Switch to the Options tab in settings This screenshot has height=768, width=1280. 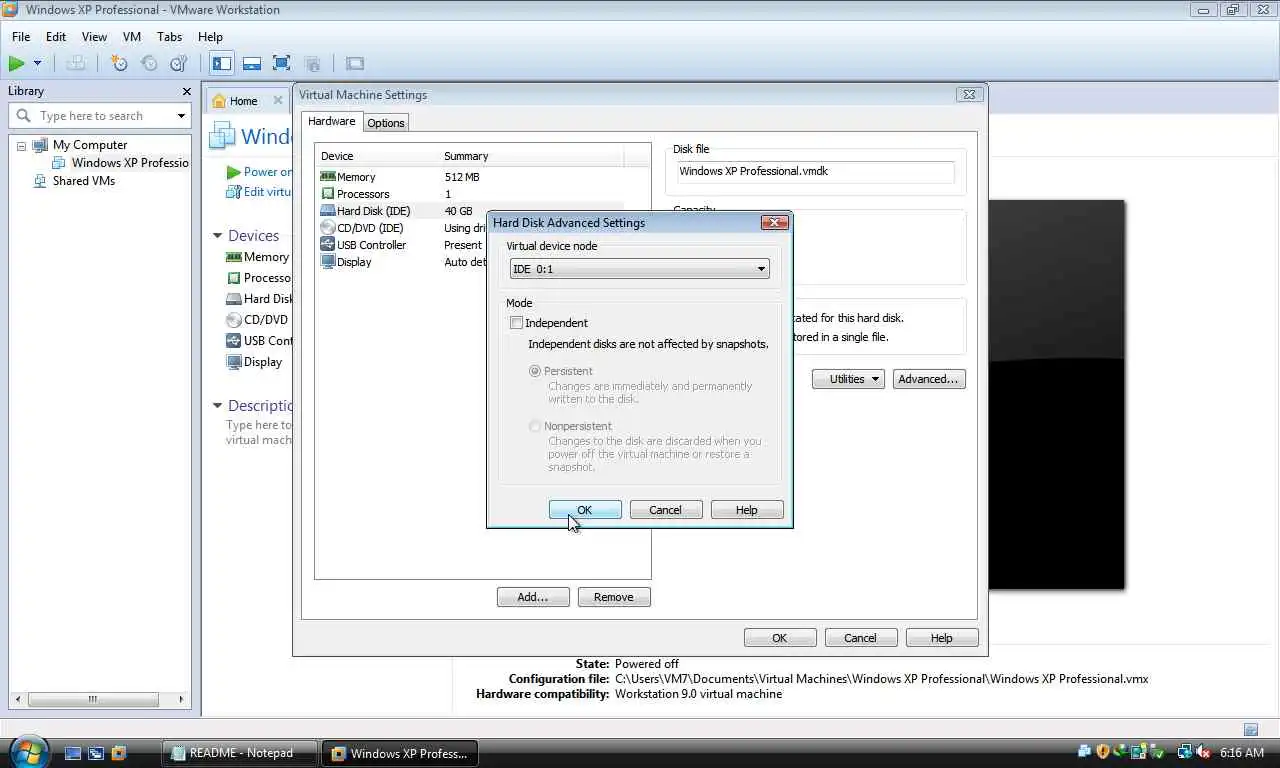(x=385, y=123)
